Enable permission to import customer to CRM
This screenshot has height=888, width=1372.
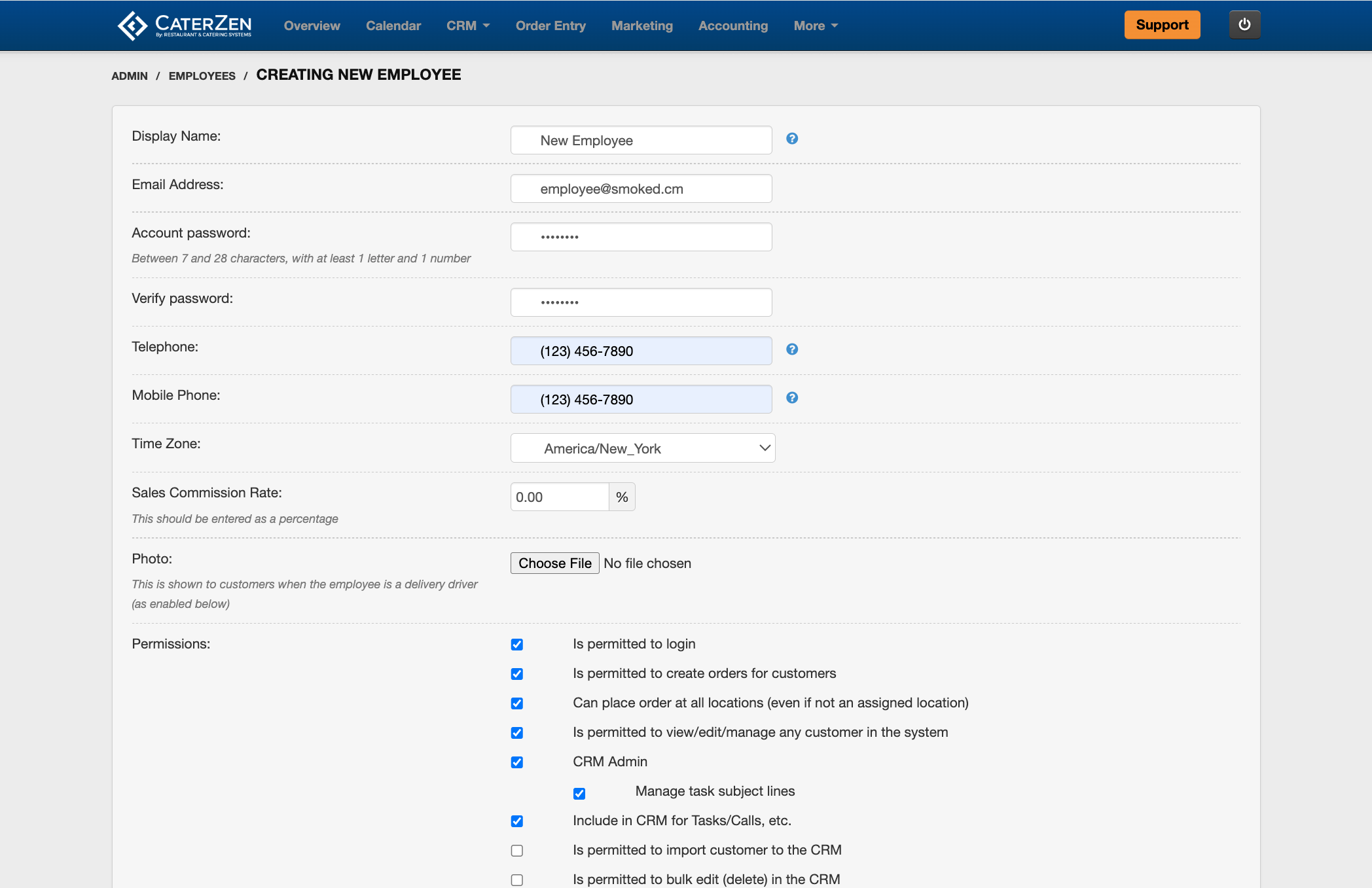click(x=517, y=851)
